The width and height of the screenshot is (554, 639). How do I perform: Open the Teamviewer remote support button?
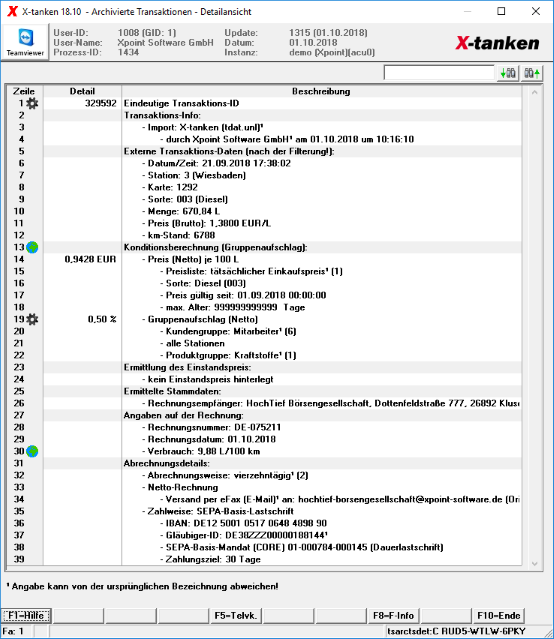pyautogui.click(x=25, y=42)
